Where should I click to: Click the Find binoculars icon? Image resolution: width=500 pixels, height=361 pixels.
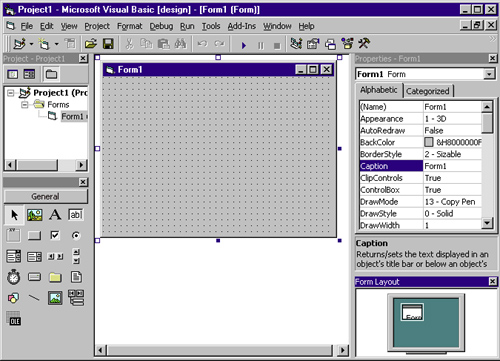(180, 44)
